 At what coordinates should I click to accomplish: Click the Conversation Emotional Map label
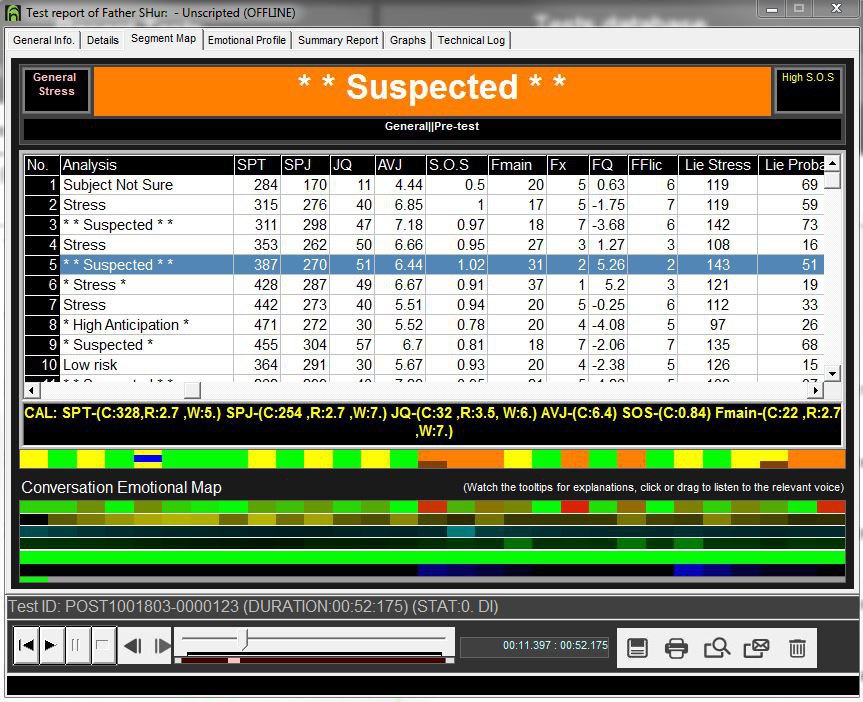click(x=122, y=487)
